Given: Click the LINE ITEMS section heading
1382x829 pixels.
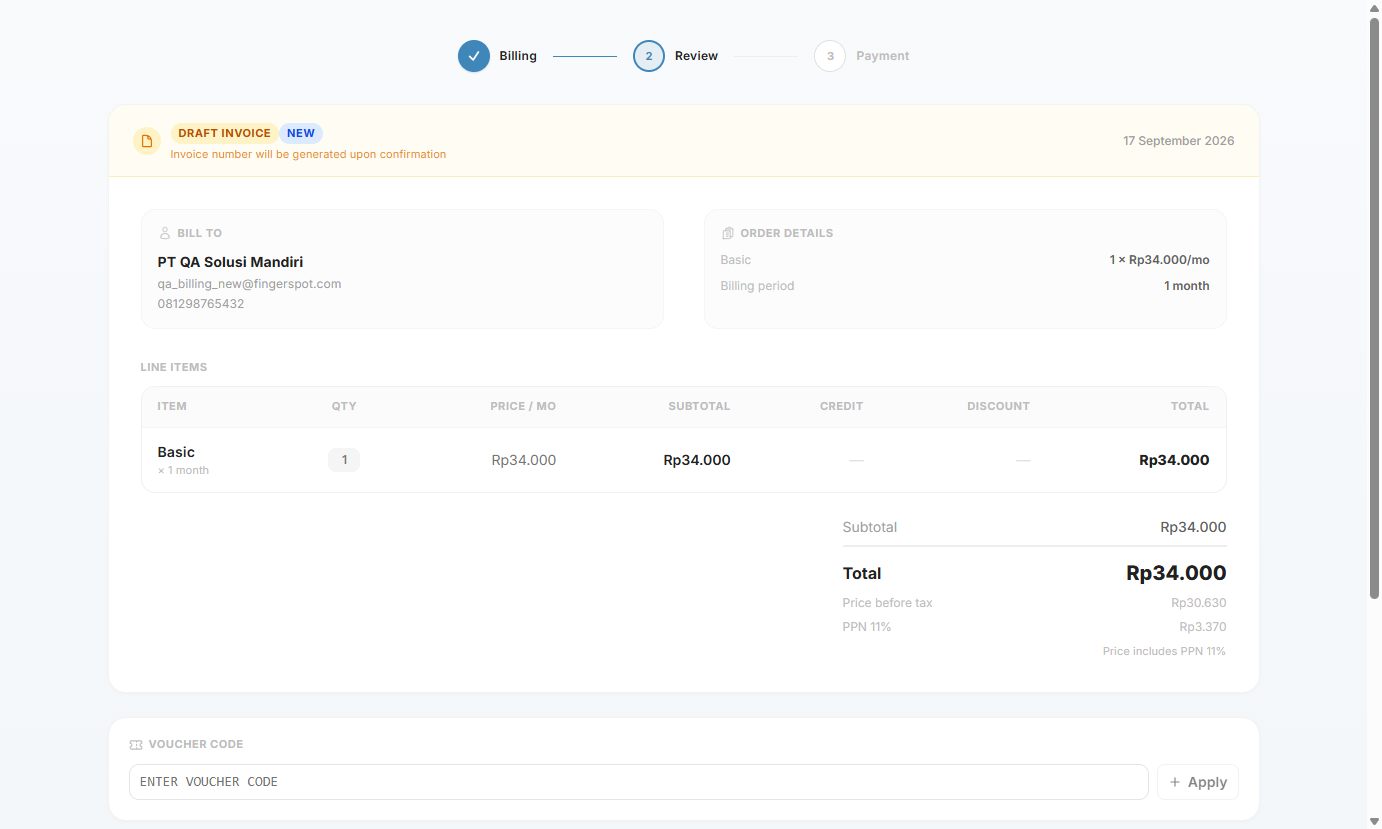Looking at the screenshot, I should coord(174,367).
